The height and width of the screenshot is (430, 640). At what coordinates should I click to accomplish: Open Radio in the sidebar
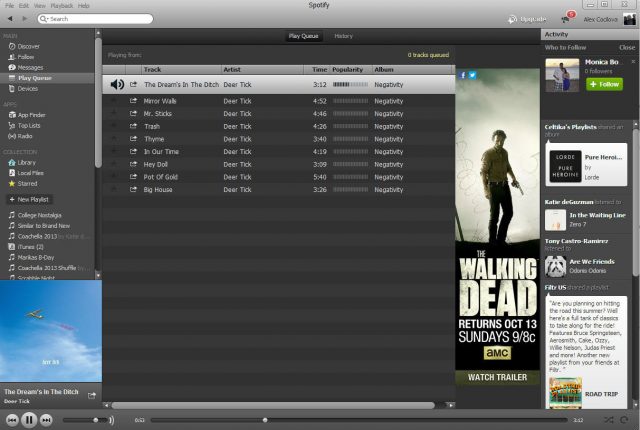pos(24,136)
